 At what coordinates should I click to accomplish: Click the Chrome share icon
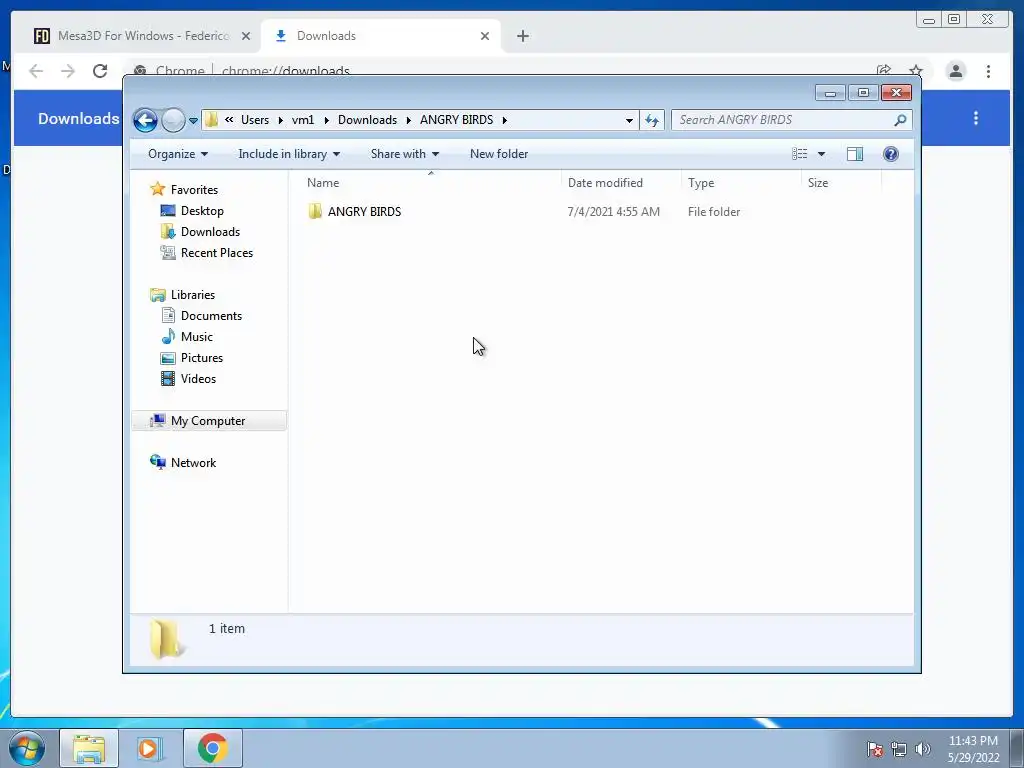884,71
